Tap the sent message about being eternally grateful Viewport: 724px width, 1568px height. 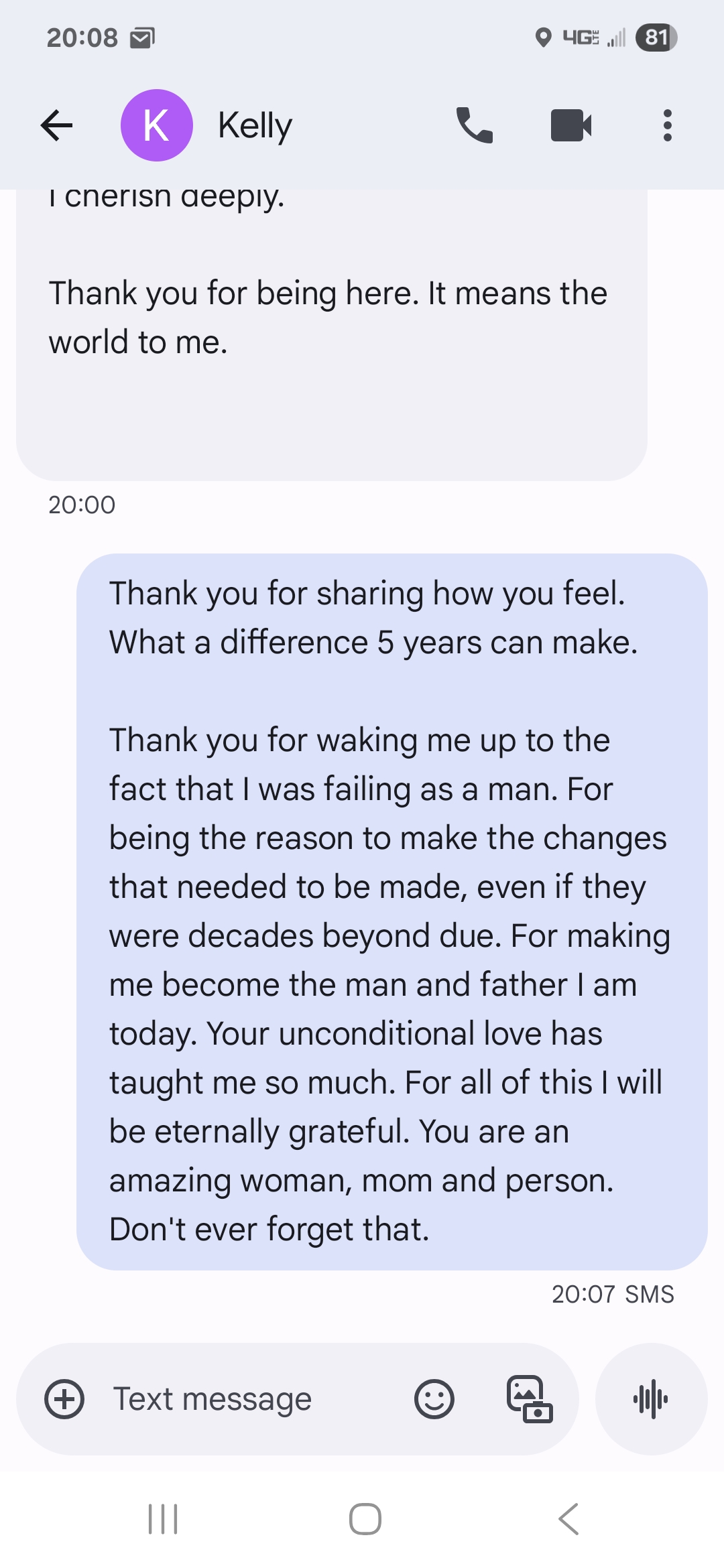click(x=391, y=911)
